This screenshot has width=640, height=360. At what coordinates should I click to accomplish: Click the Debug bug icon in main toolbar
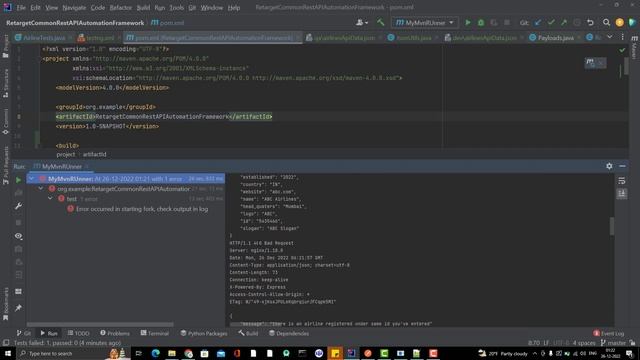481,23
